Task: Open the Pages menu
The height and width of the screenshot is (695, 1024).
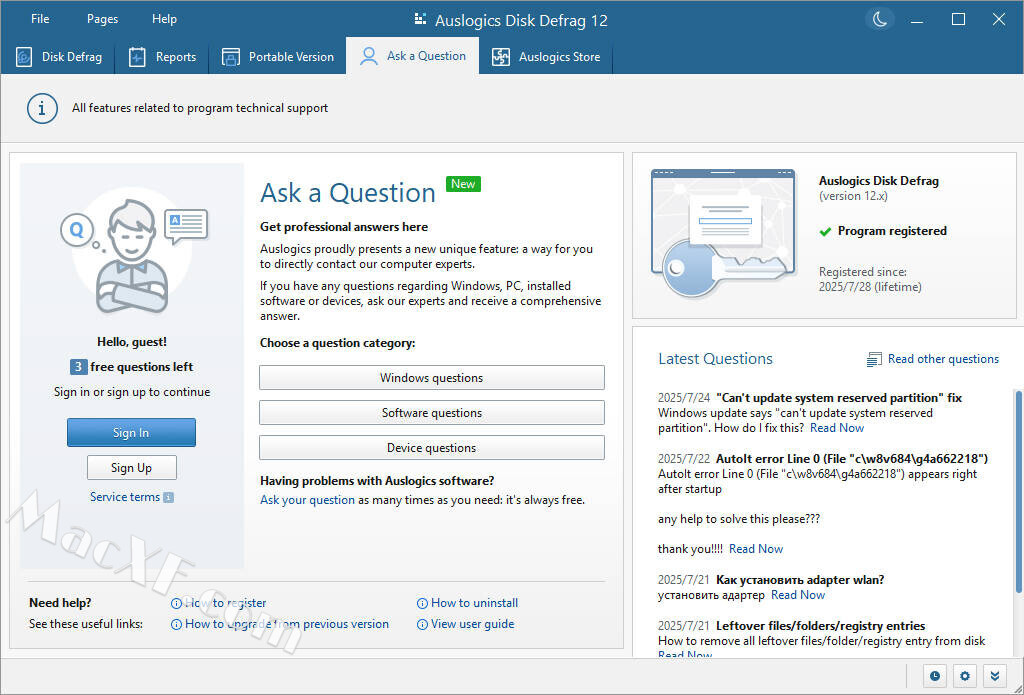Action: 103,19
